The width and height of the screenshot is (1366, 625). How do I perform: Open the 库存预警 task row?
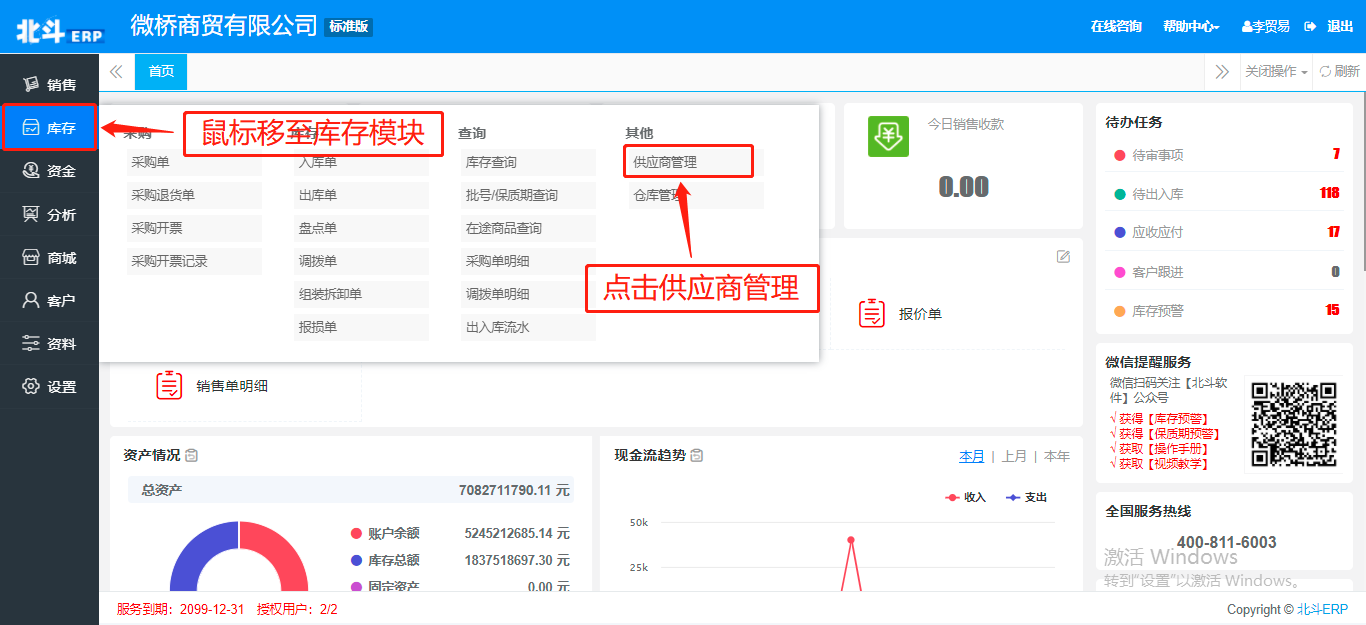[x=1226, y=311]
